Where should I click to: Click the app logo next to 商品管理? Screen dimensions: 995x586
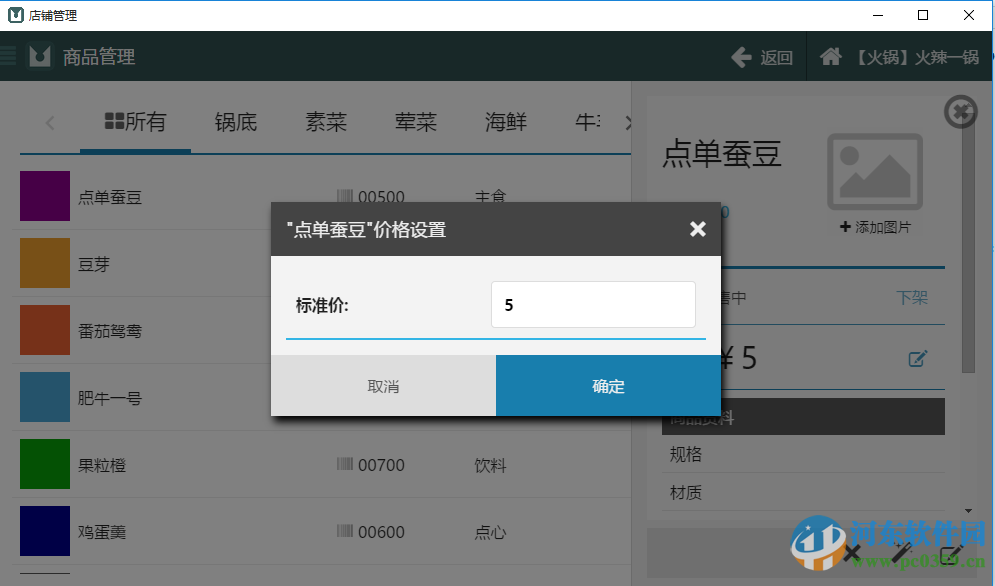pos(39,57)
